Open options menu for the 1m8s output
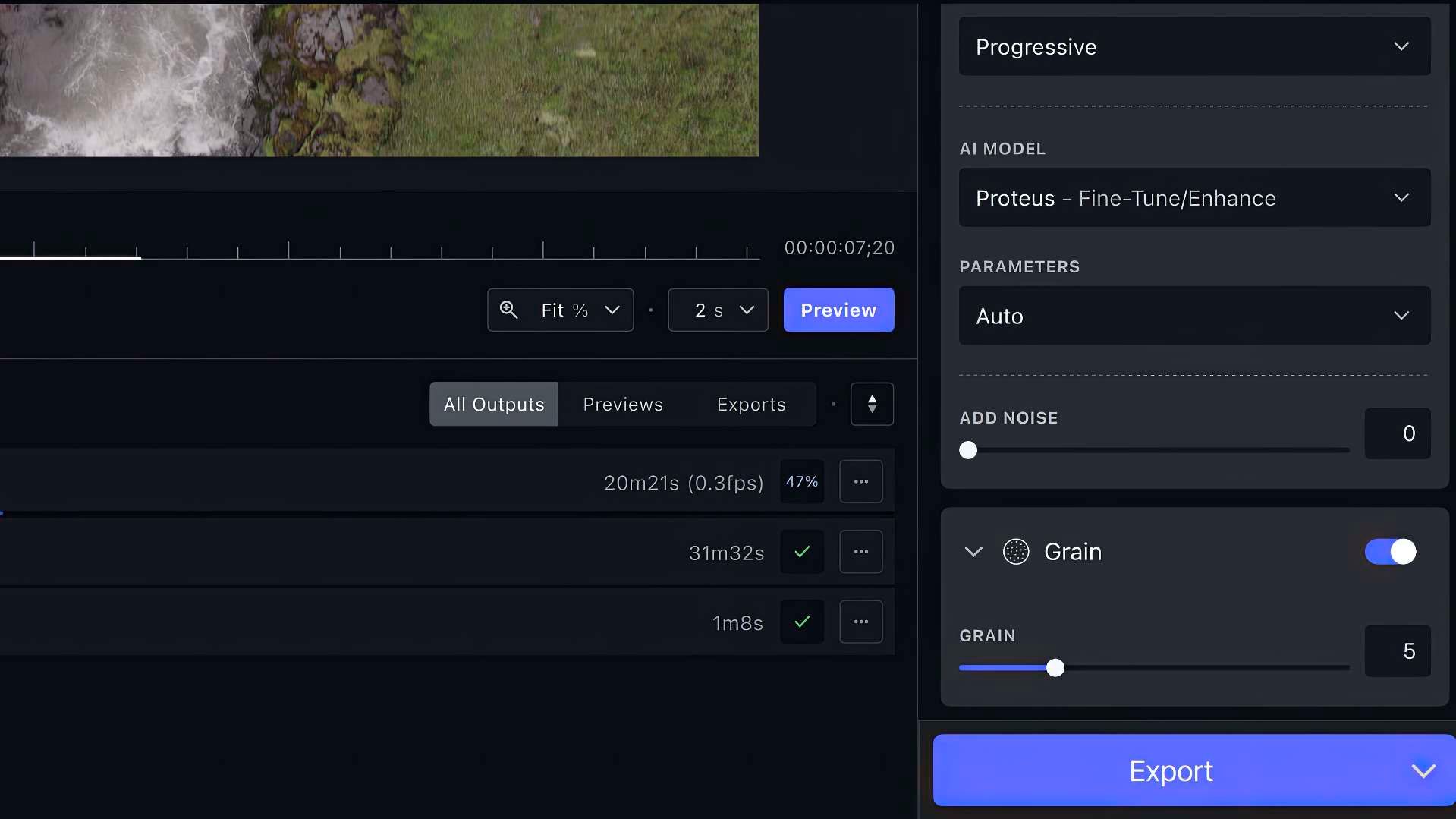 [860, 622]
